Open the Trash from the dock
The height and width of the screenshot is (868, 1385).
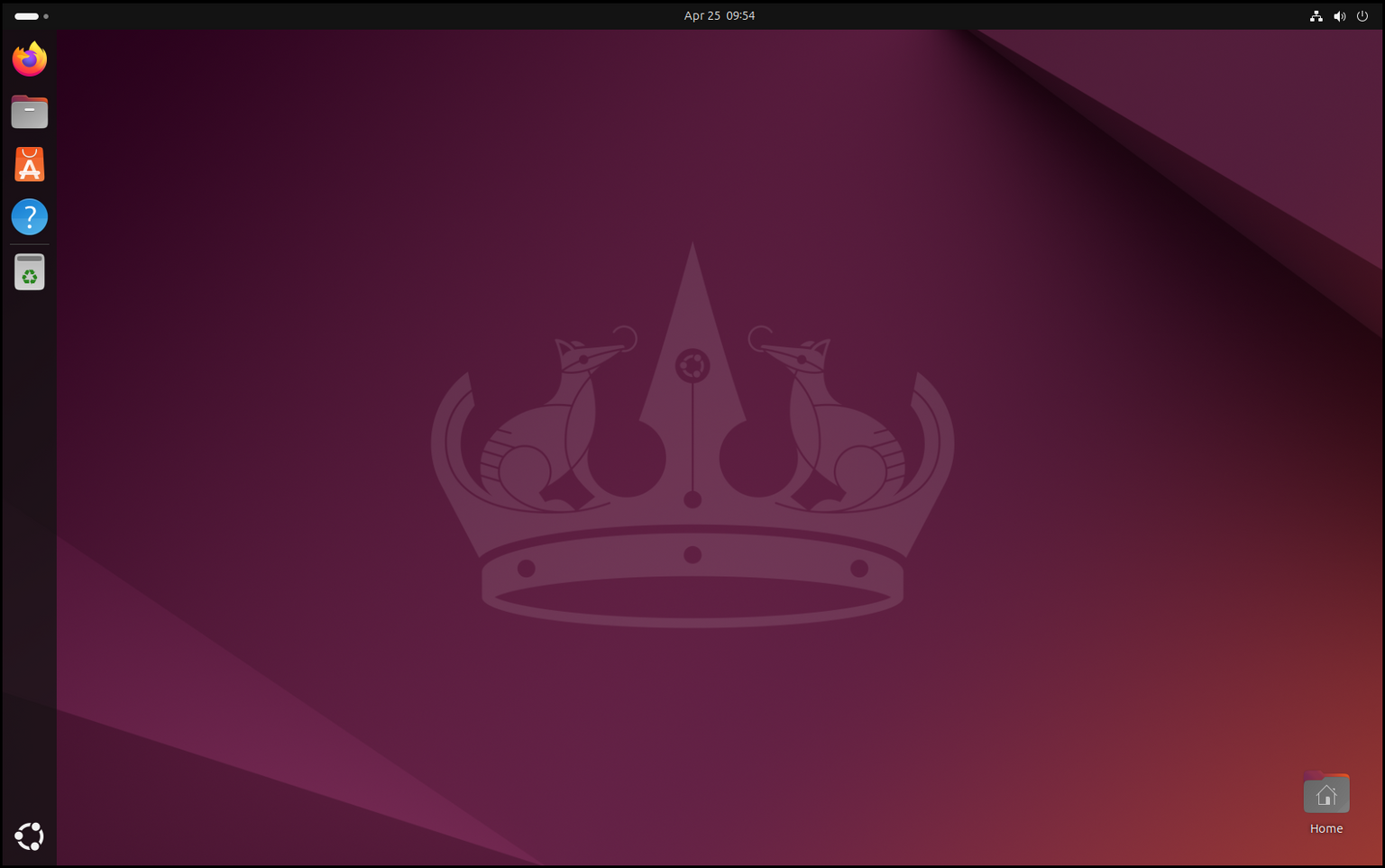tap(29, 271)
